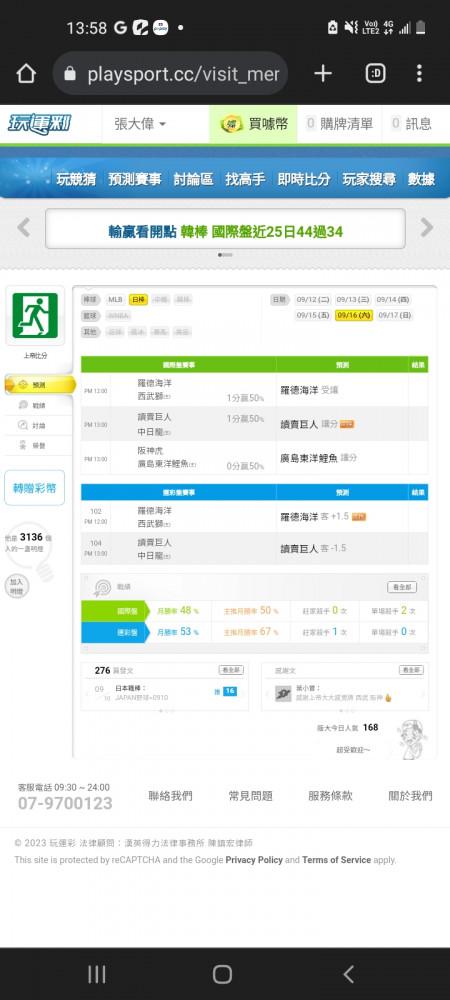450x1000 pixels.
Task: Click the 玩運彩 site logo
Action: click(x=40, y=124)
